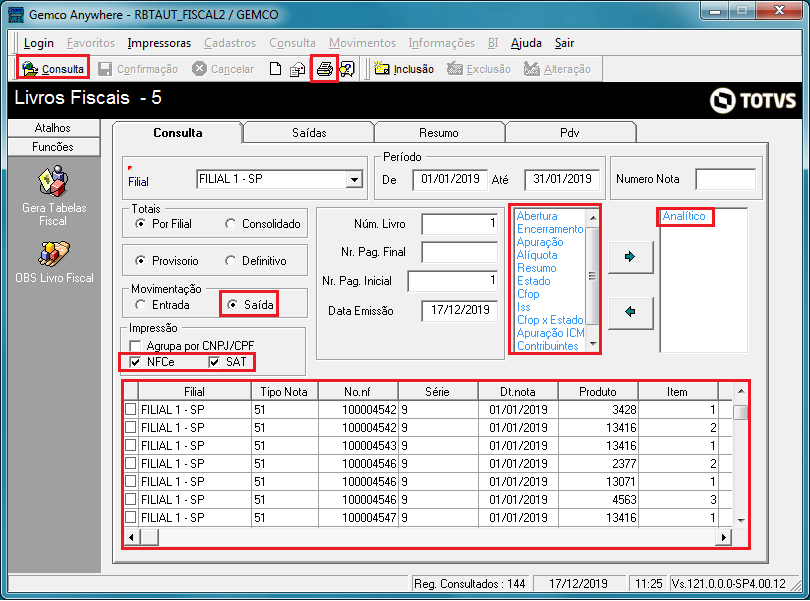Click the Consulta toolbar button
The width and height of the screenshot is (810, 601).
click(x=53, y=69)
